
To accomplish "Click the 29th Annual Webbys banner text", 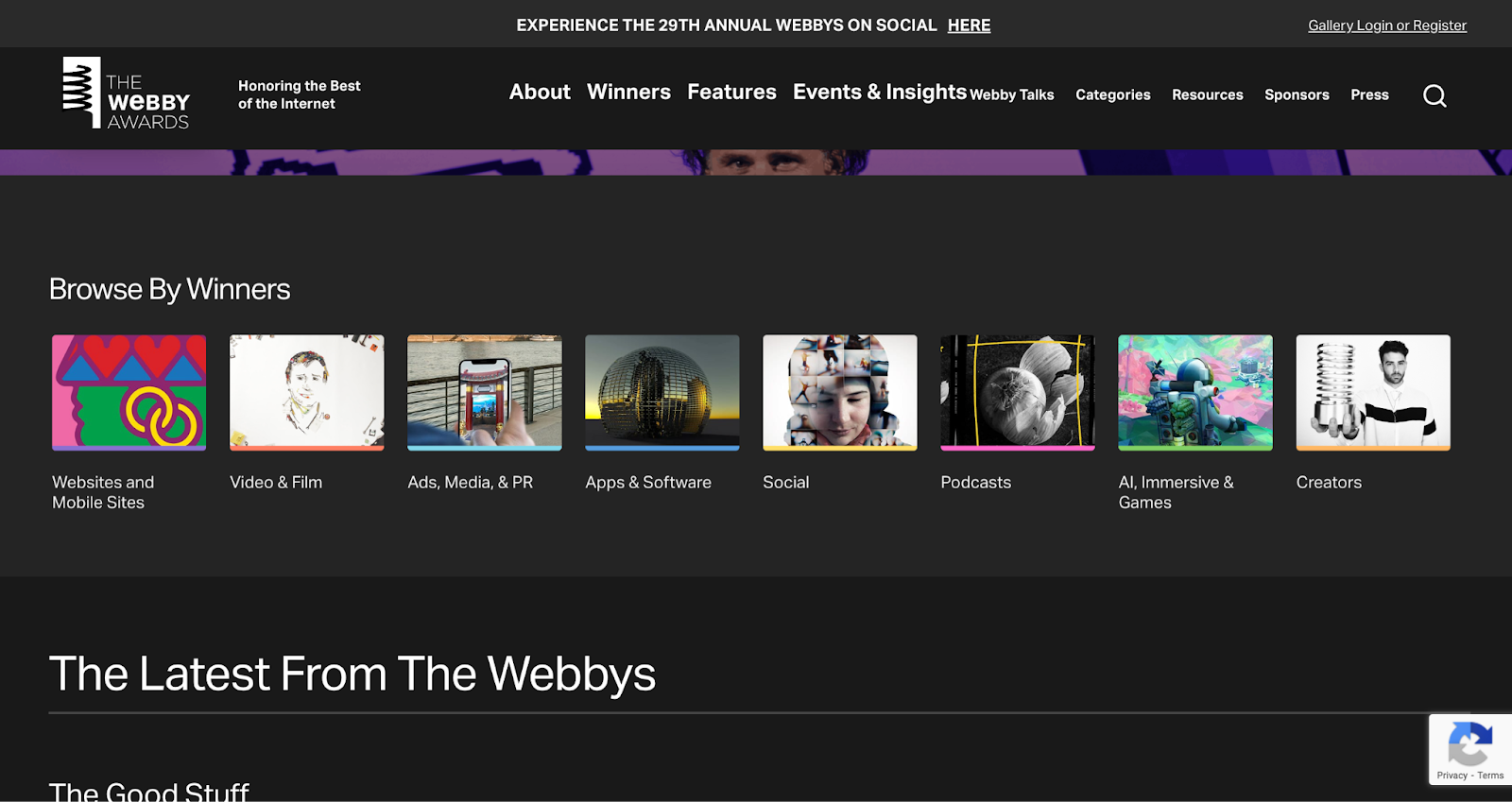I will pyautogui.click(x=727, y=26).
